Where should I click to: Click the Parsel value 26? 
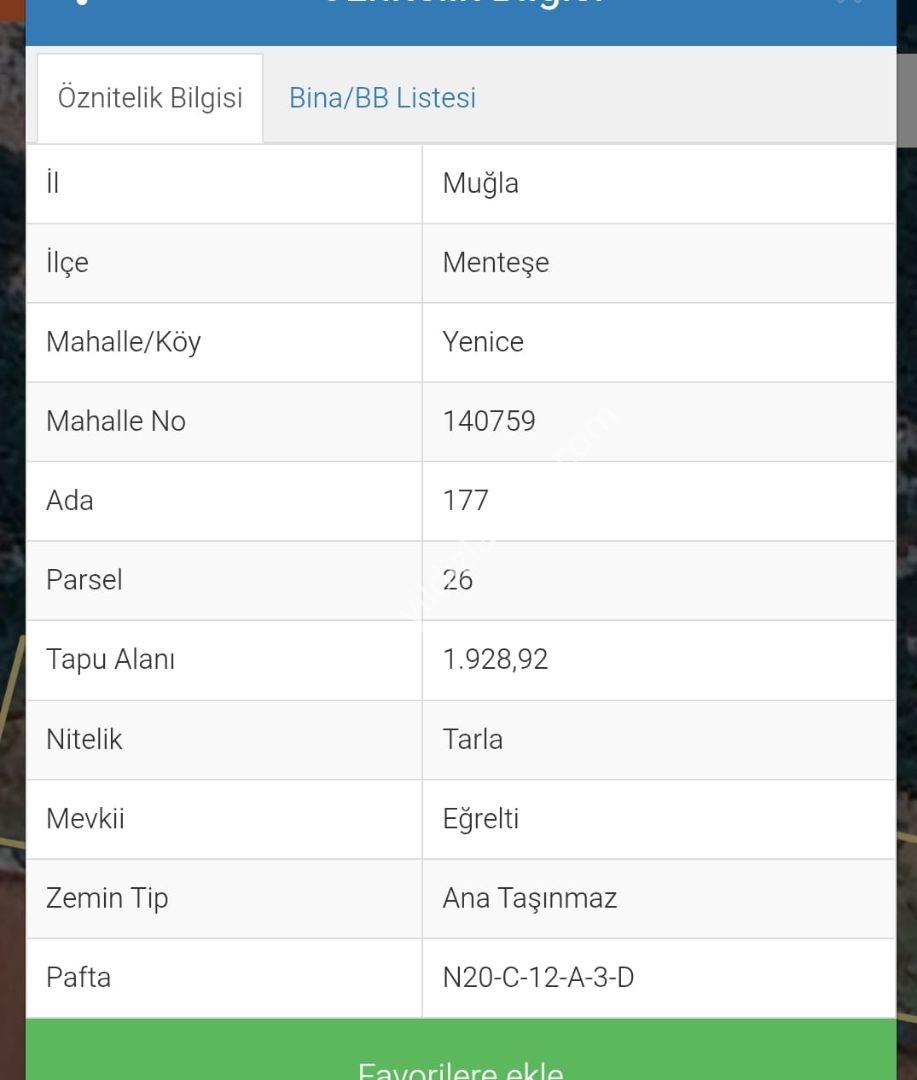click(458, 580)
